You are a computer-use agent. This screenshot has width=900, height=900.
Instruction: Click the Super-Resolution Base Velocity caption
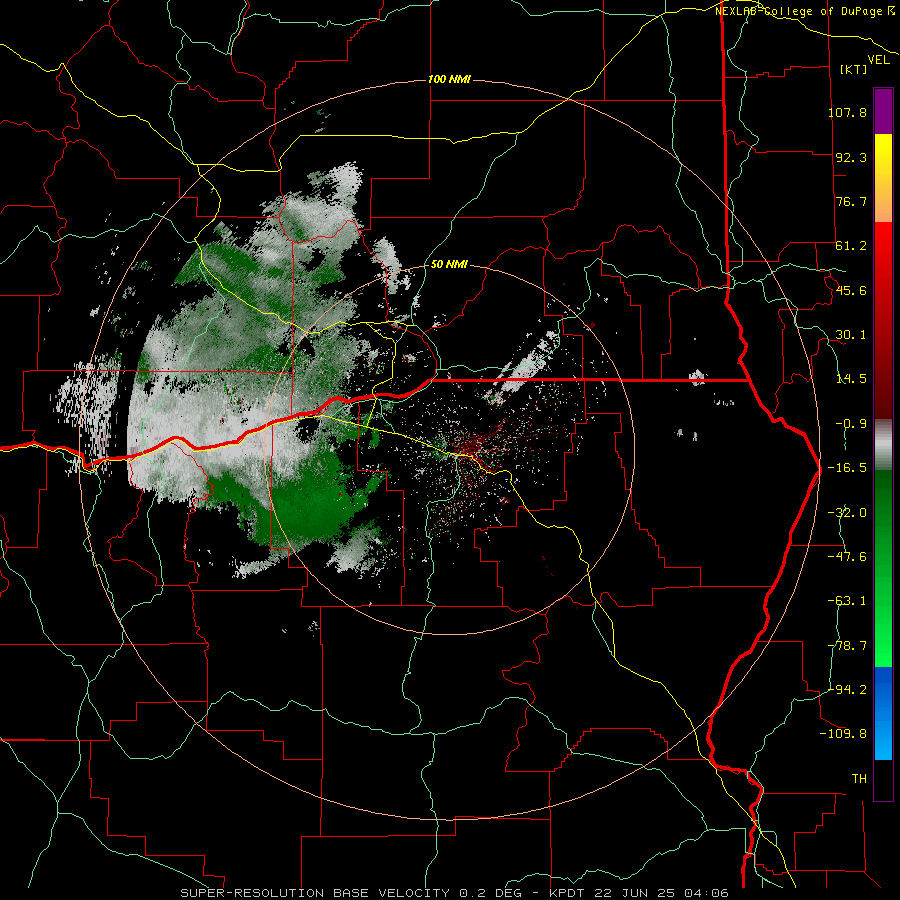(x=454, y=893)
